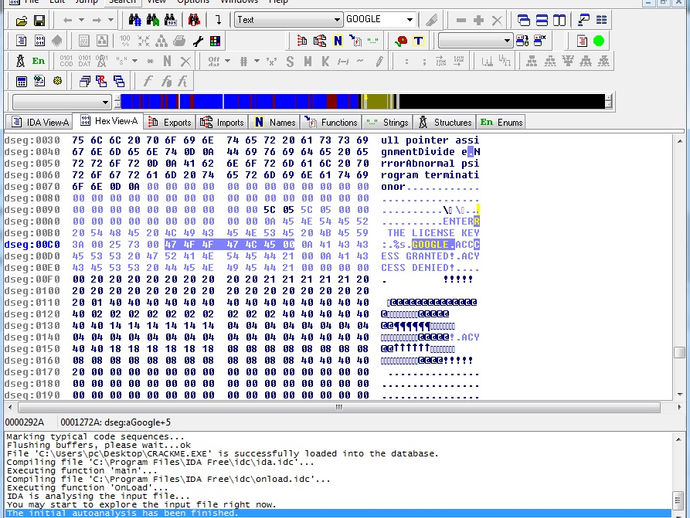Open the calculator icon
The height and width of the screenshot is (518, 690).
(21, 81)
